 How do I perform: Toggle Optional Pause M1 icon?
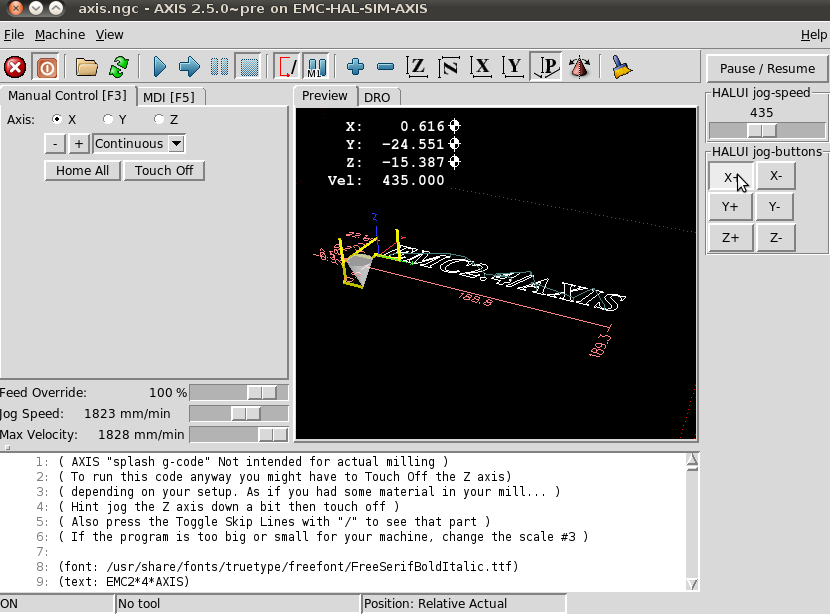317,67
